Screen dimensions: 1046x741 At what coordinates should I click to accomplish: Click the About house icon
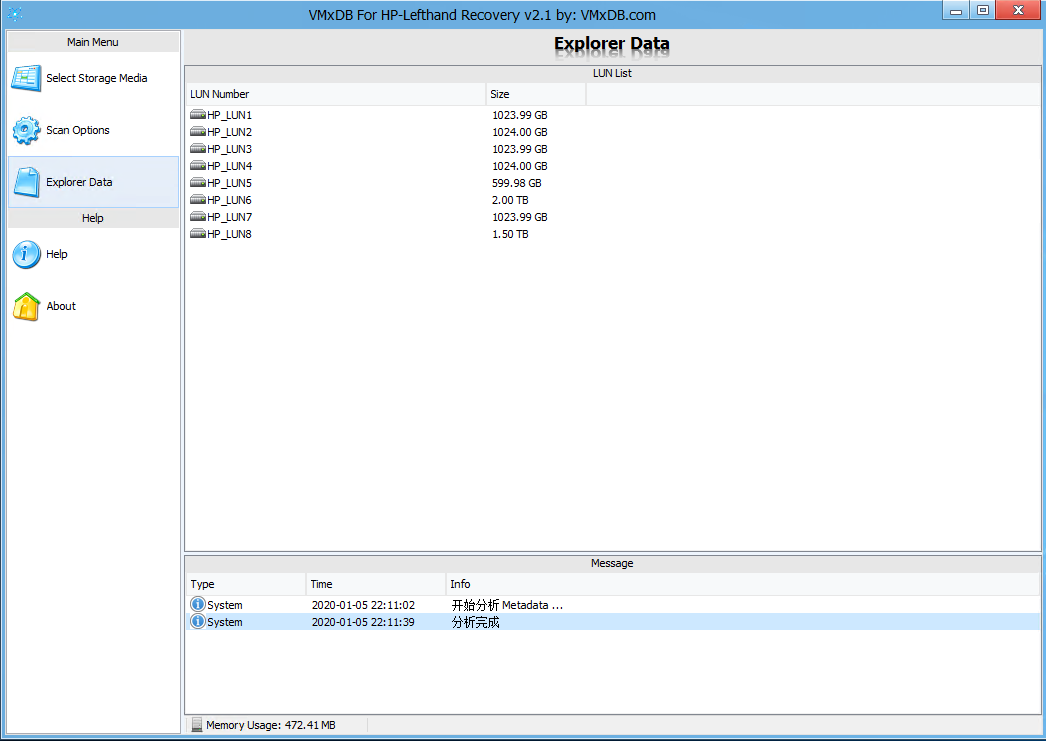click(26, 306)
